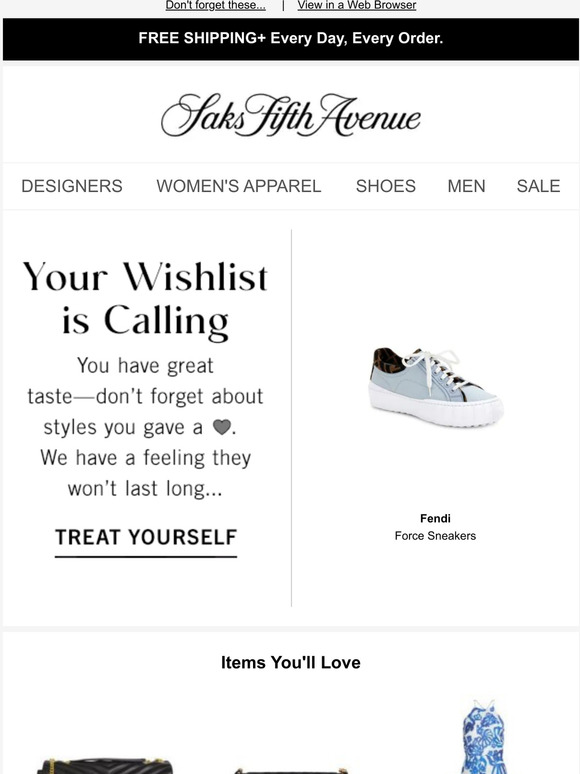Open the black quilted handbag thumbnail
This screenshot has width=580, height=774.
click(105, 766)
